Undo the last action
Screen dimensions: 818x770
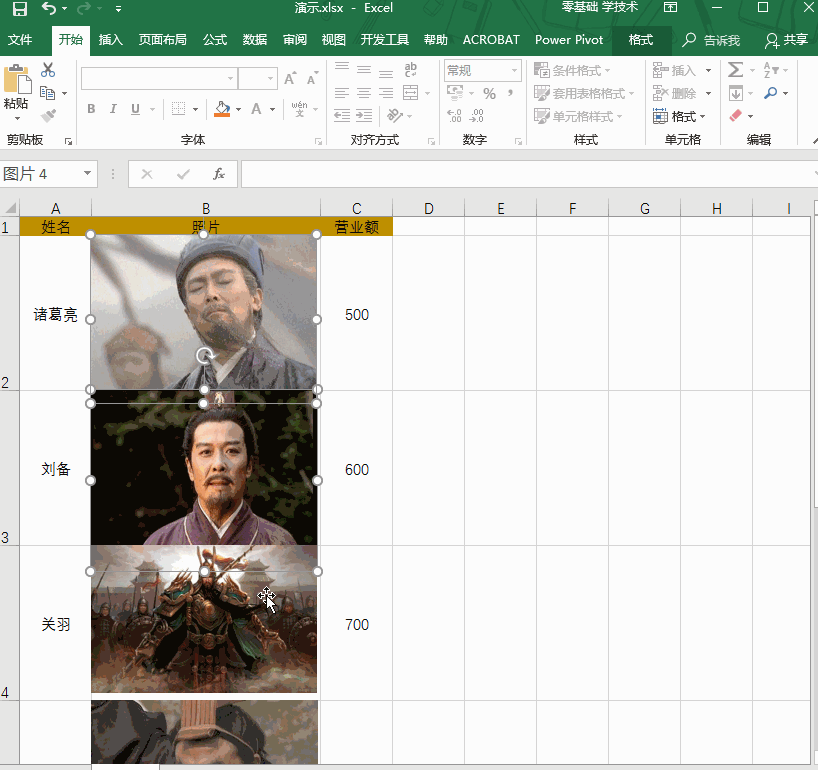[x=49, y=8]
